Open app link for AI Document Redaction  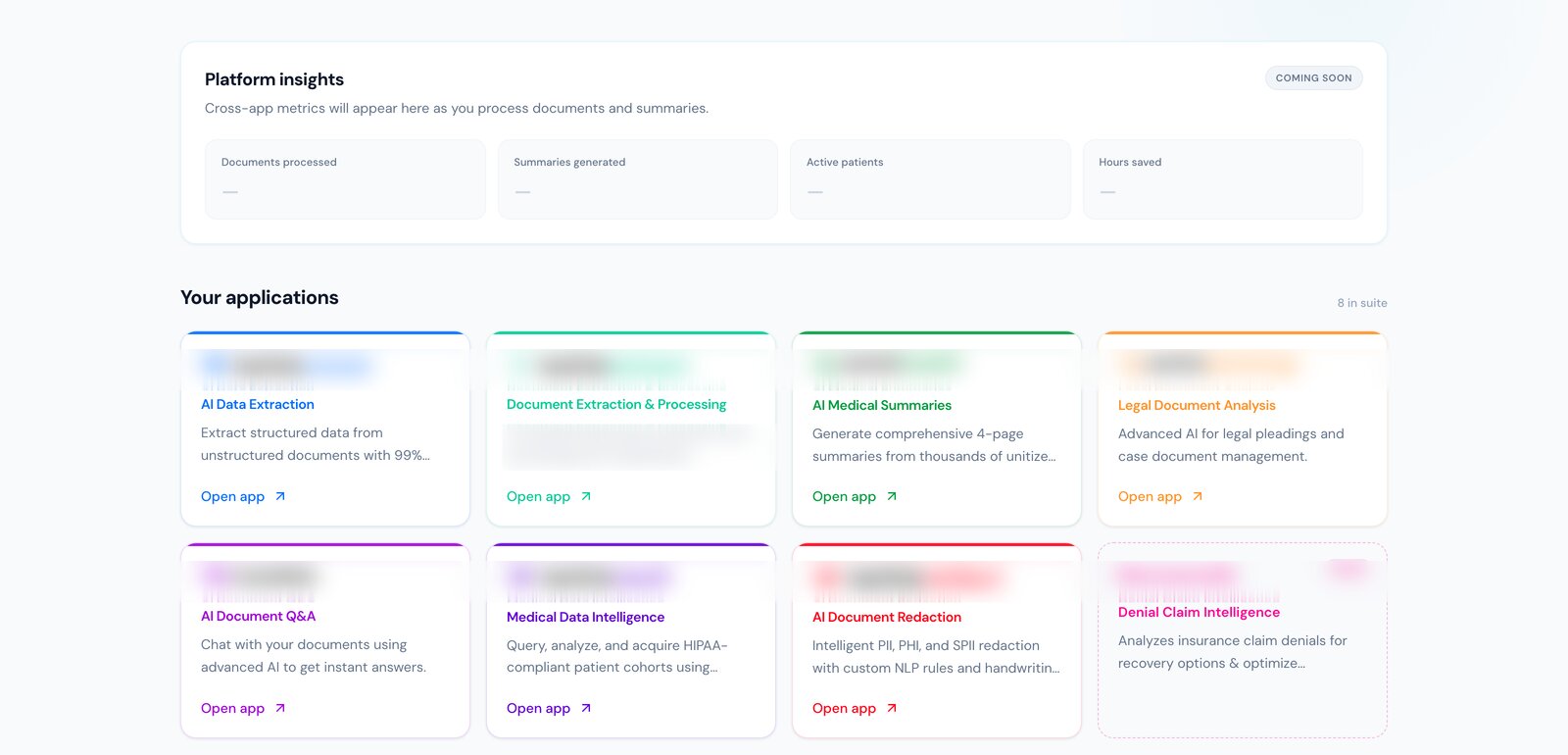click(x=855, y=708)
